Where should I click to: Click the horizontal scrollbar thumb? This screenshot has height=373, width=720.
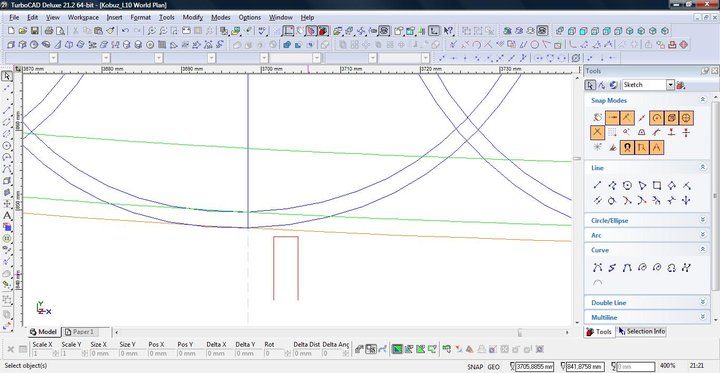(x=519, y=332)
